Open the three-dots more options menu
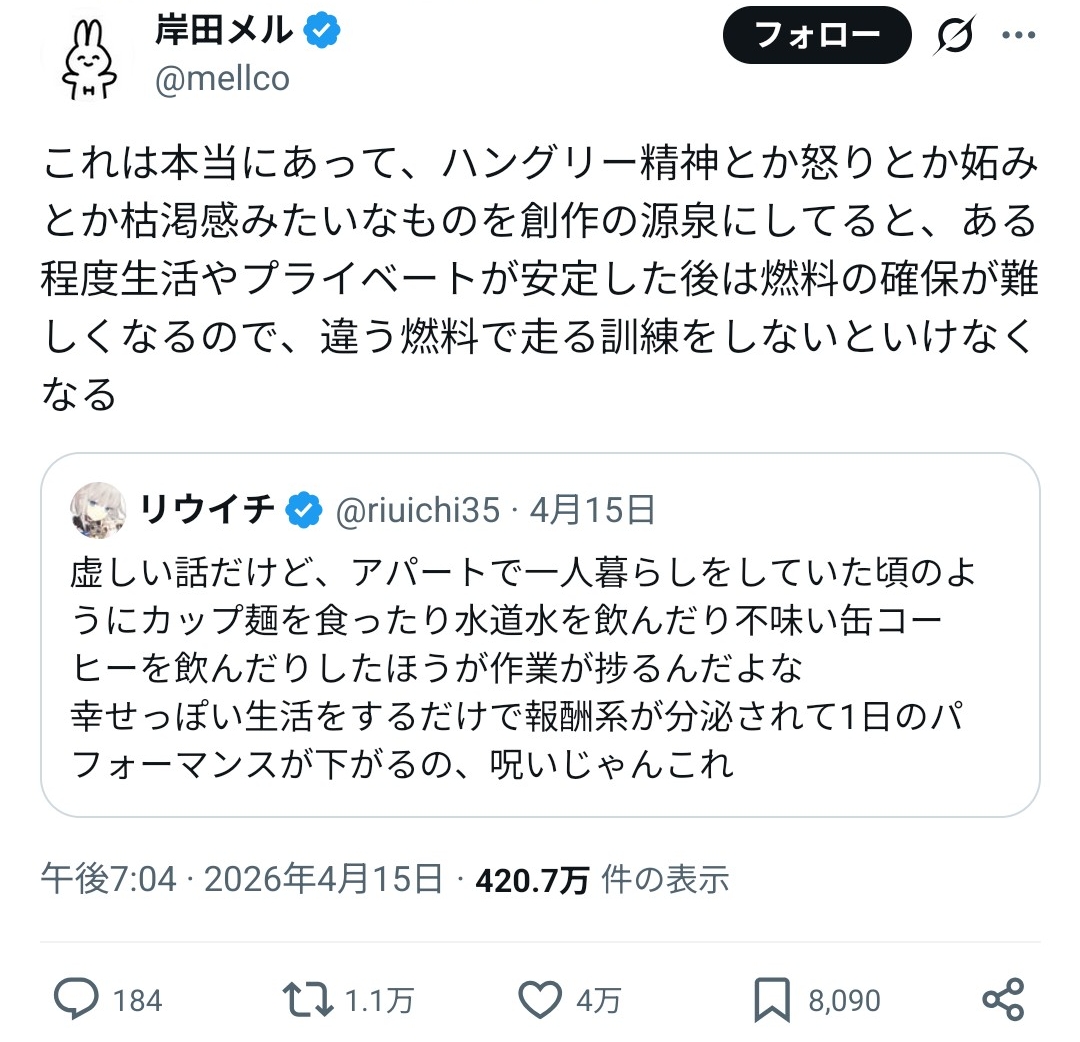1080x1042 pixels. tap(1019, 36)
